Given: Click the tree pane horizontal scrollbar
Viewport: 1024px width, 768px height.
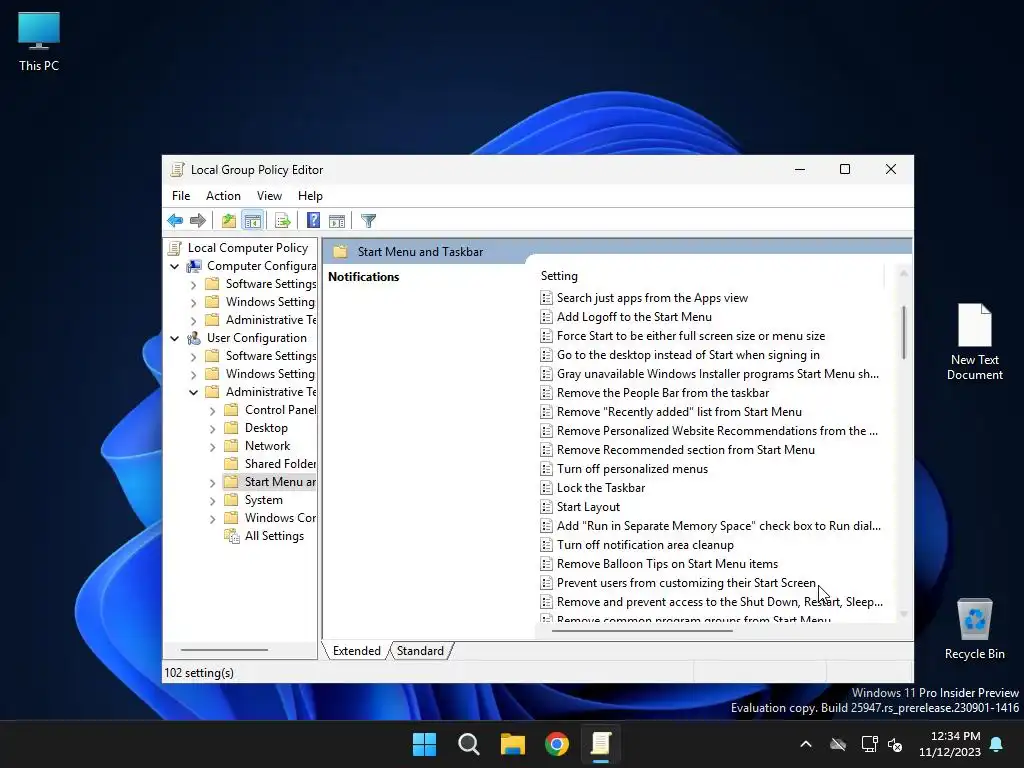Looking at the screenshot, I should click(x=224, y=650).
